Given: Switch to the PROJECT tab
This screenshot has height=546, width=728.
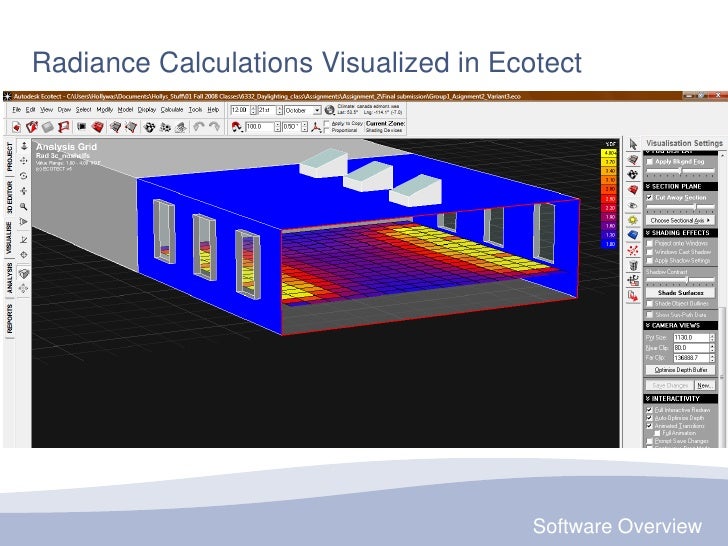Looking at the screenshot, I should [10, 157].
